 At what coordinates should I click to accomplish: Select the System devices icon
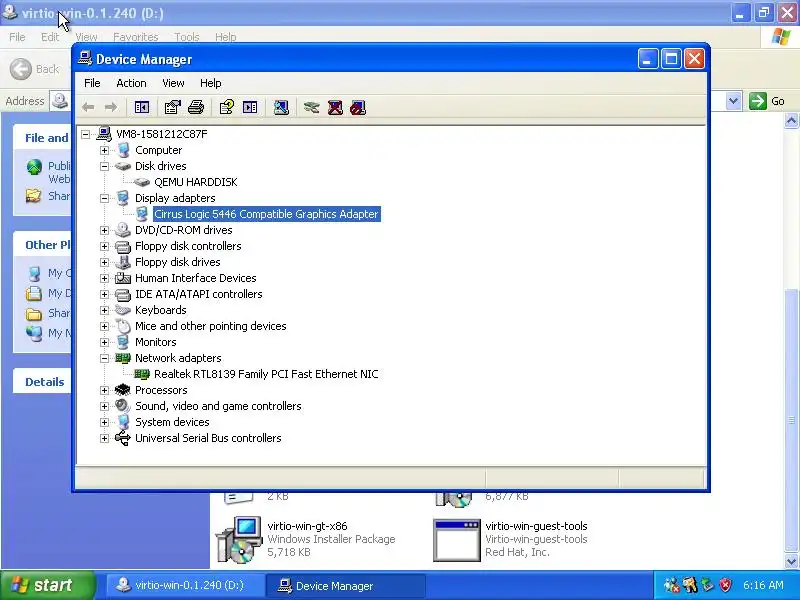pyautogui.click(x=123, y=422)
